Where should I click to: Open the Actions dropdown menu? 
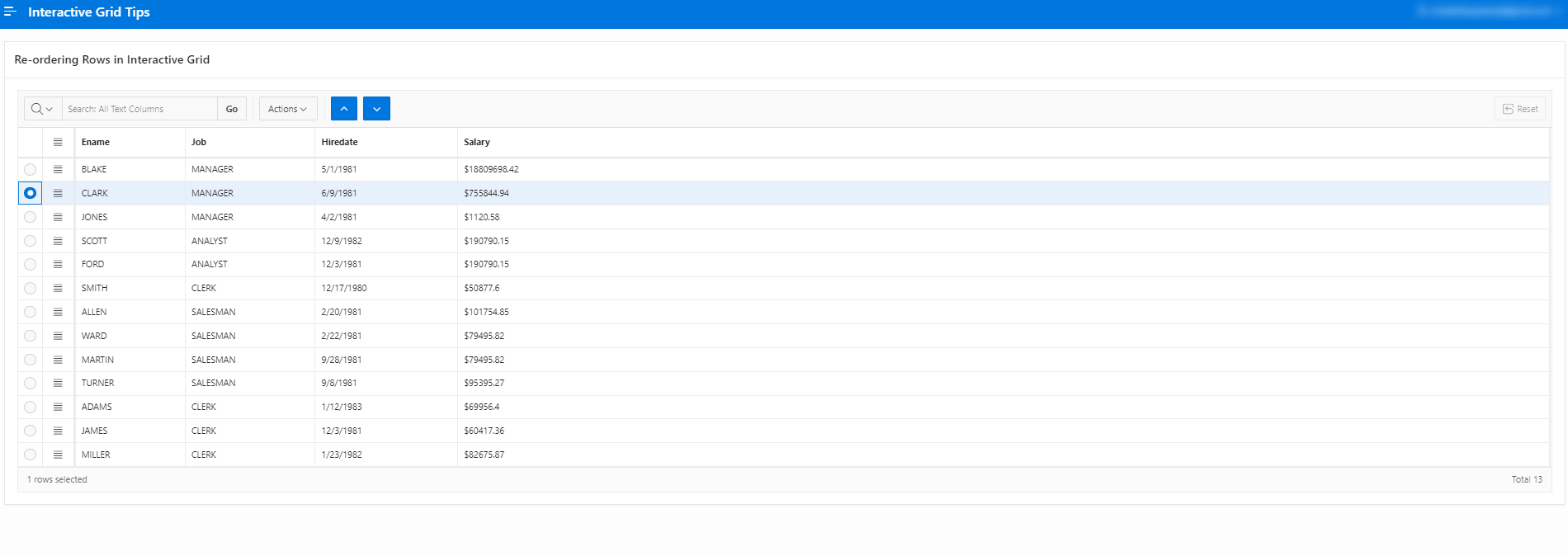click(x=287, y=109)
